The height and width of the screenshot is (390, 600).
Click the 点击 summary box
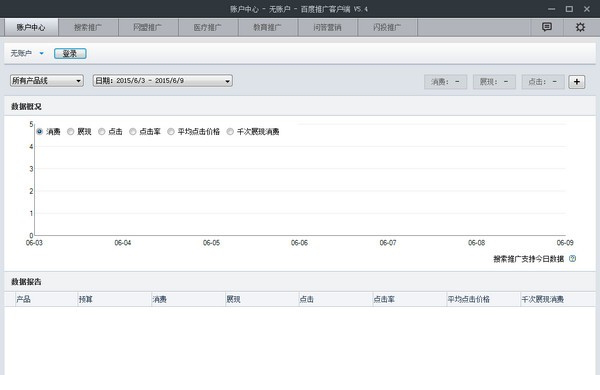pyautogui.click(x=543, y=82)
